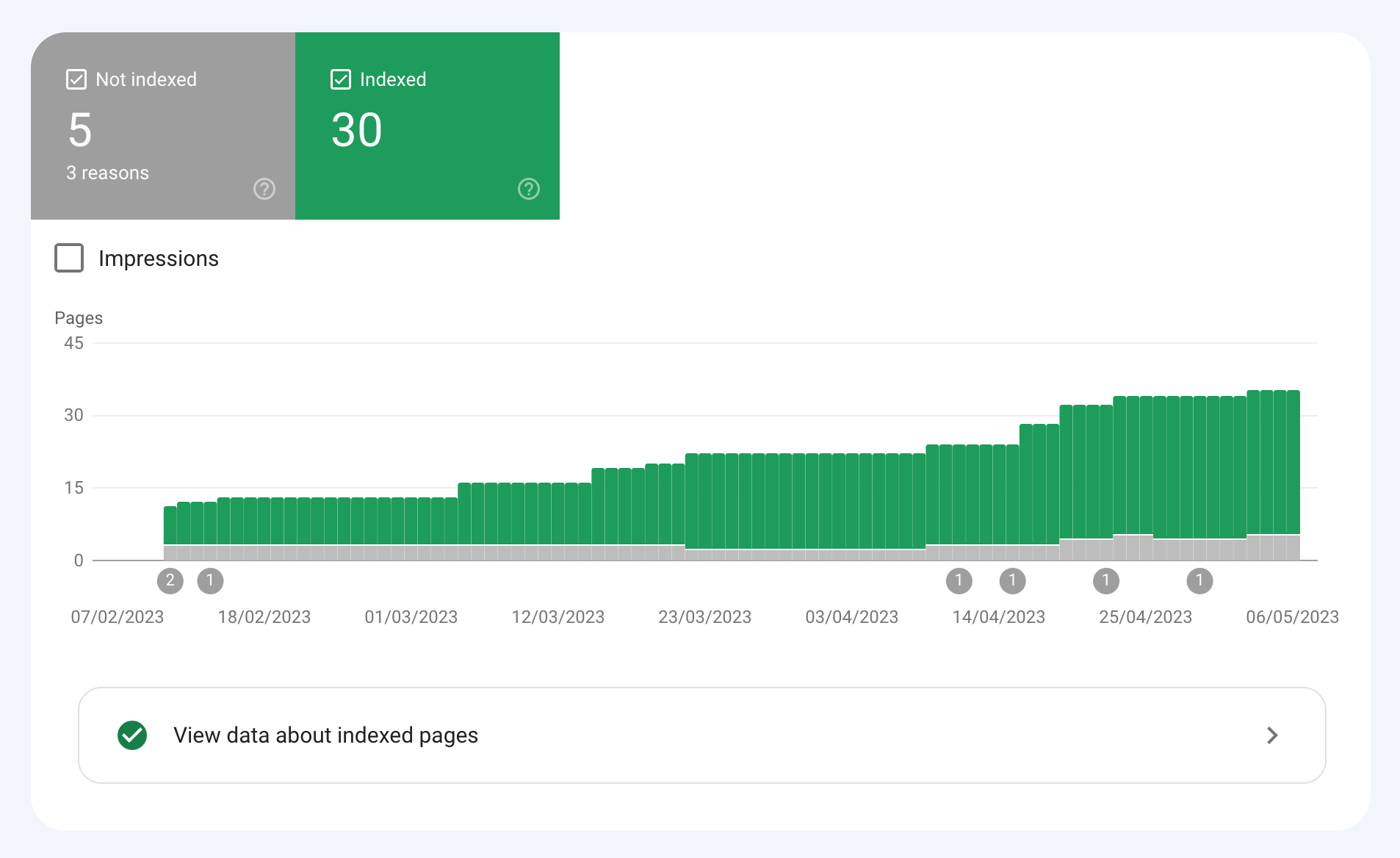
Task: Click the annotation marker just before 14/04/2023
Action: point(959,581)
